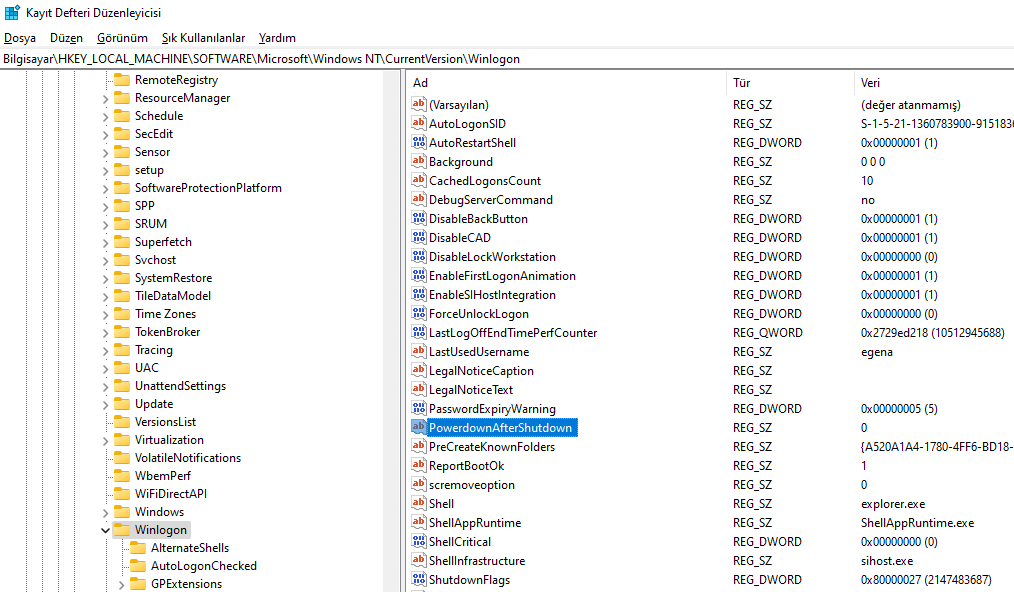
Task: Click the ShellCritical DWORD icon
Action: [418, 542]
